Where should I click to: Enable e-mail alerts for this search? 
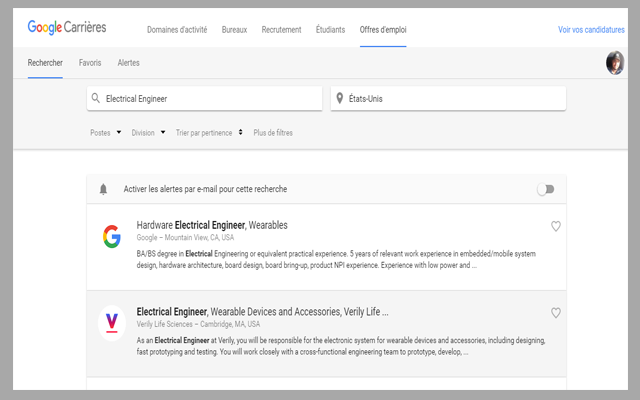tap(545, 189)
